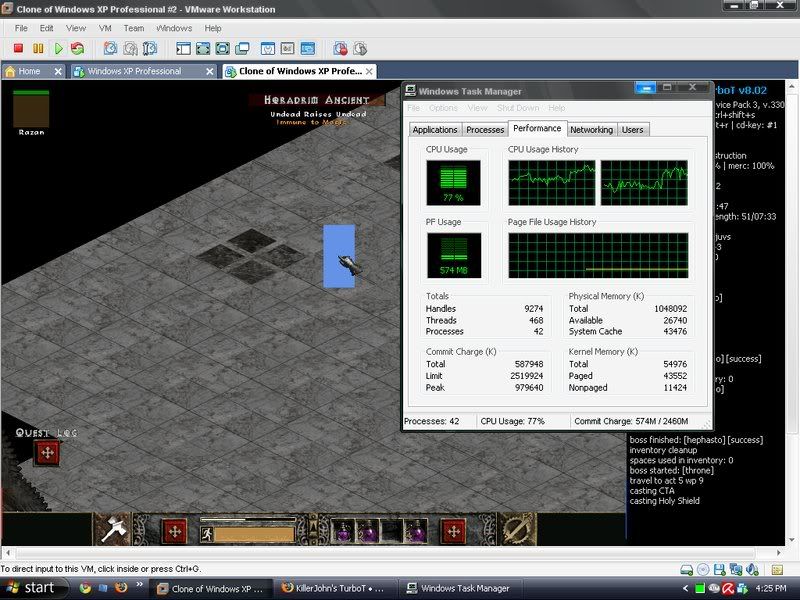Open the Team menu
The image size is (800, 600).
pos(134,28)
